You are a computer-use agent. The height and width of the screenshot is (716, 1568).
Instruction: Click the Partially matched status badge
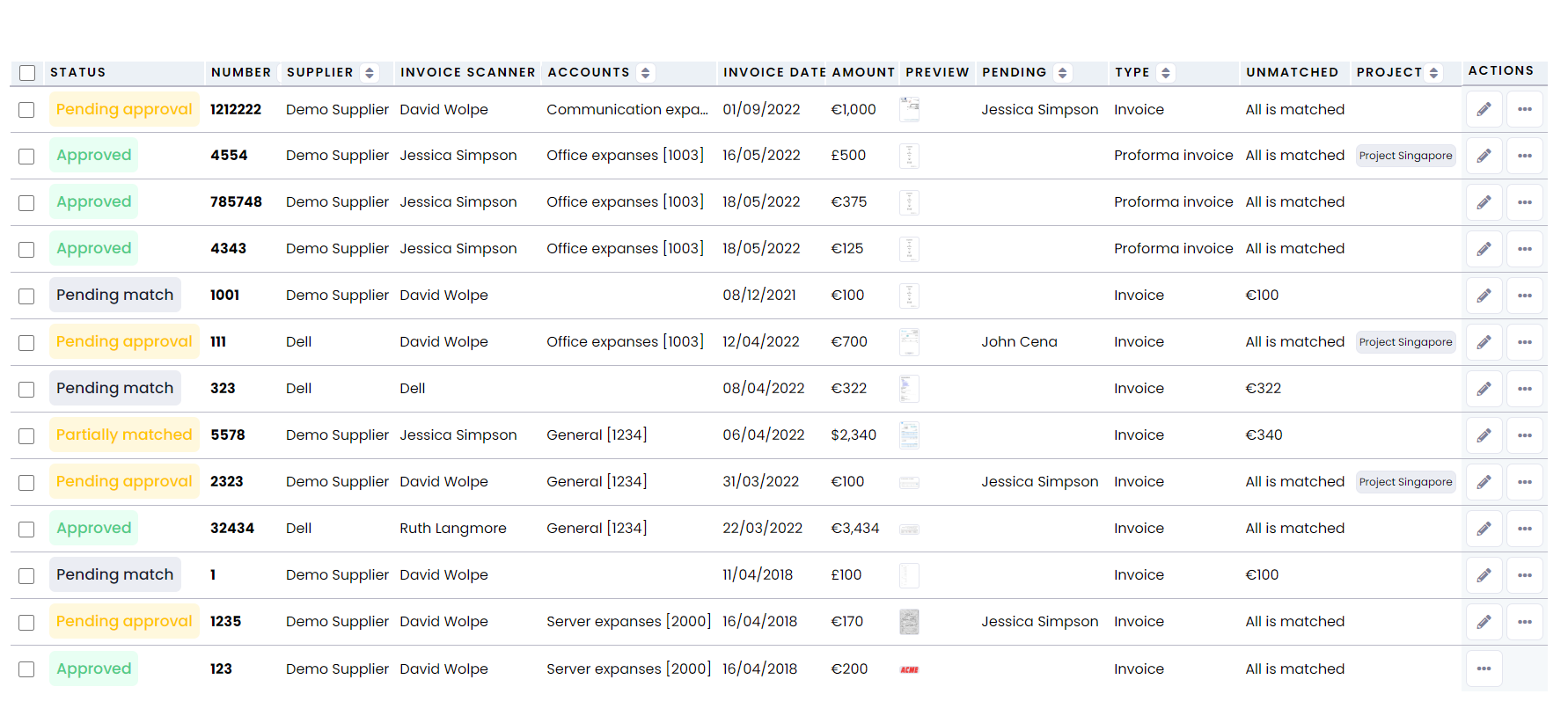tap(124, 435)
